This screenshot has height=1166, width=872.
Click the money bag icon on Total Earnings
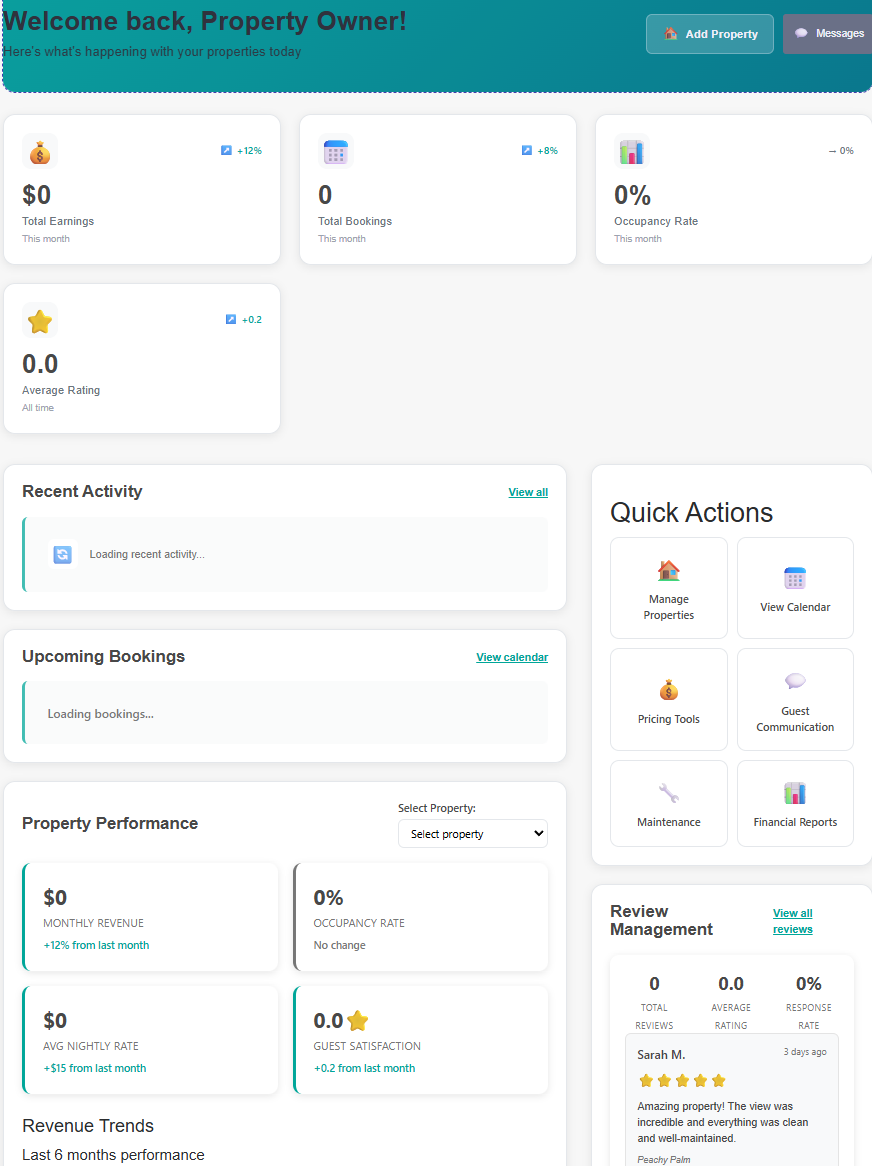point(40,152)
